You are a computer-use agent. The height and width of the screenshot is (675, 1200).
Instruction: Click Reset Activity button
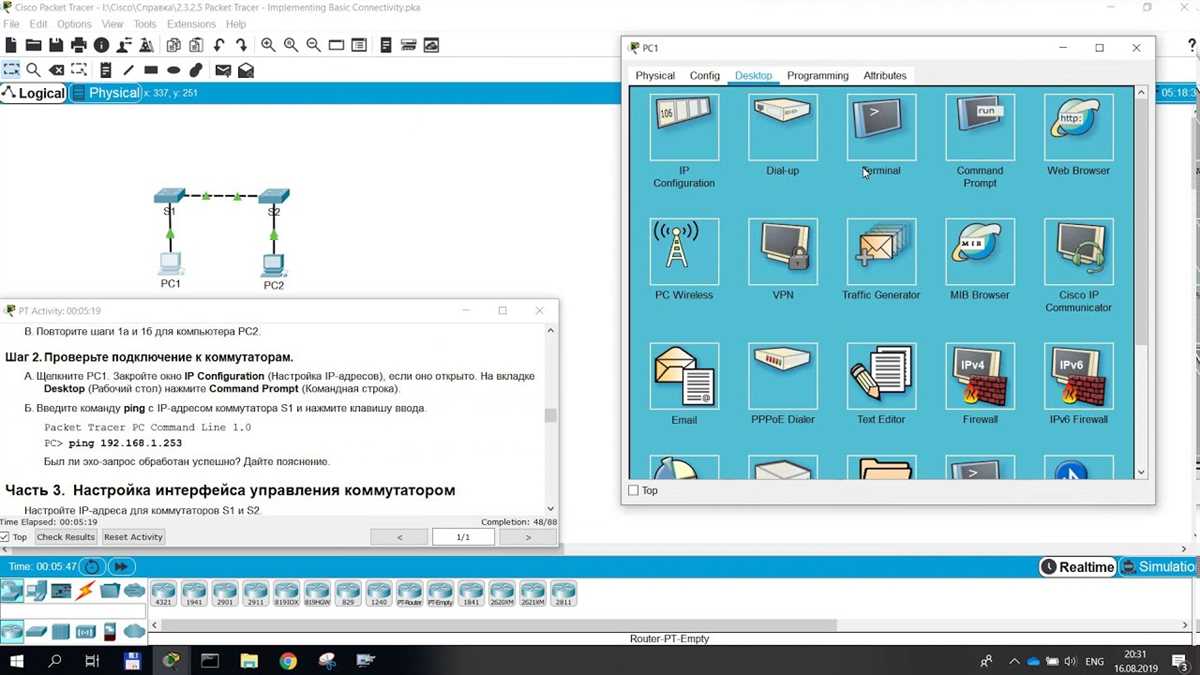click(x=133, y=537)
